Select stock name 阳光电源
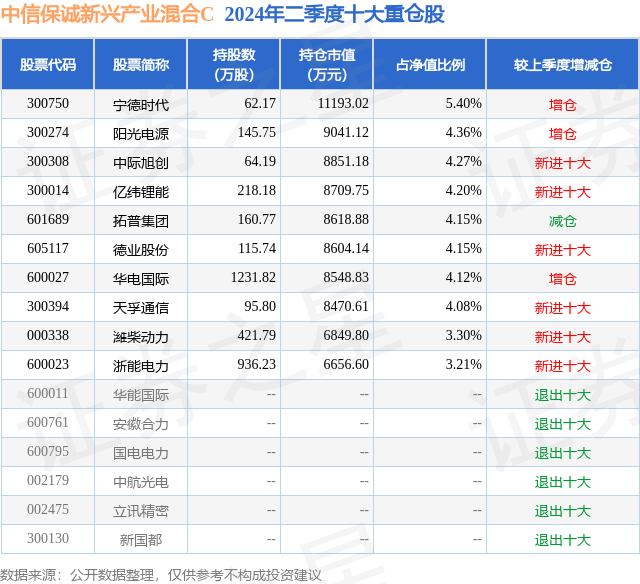 [x=141, y=134]
